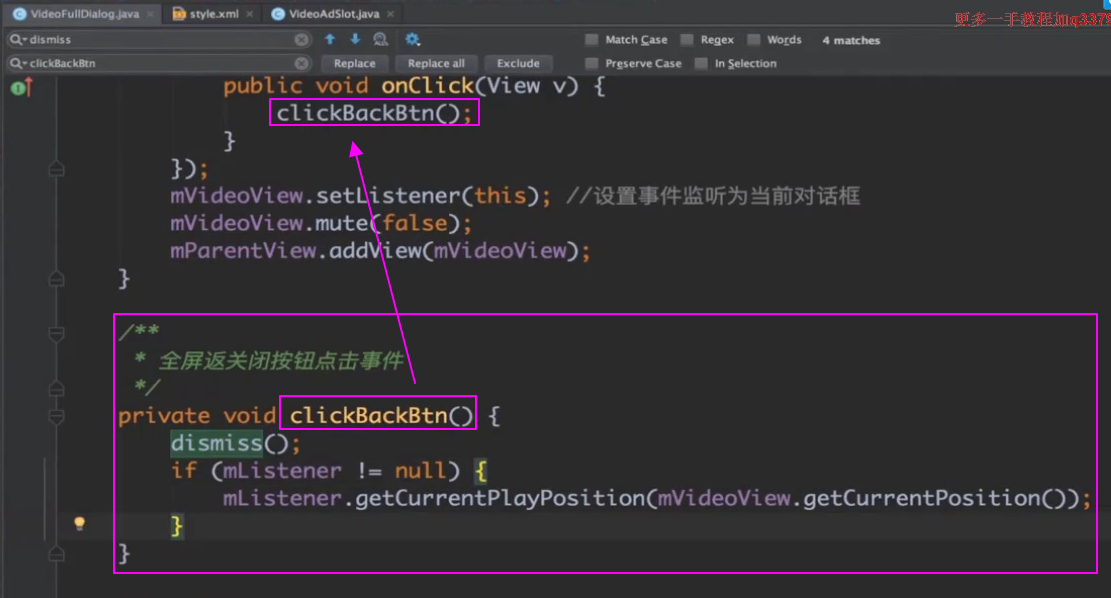Collapse the Javadoc comment at /** line

57,333
